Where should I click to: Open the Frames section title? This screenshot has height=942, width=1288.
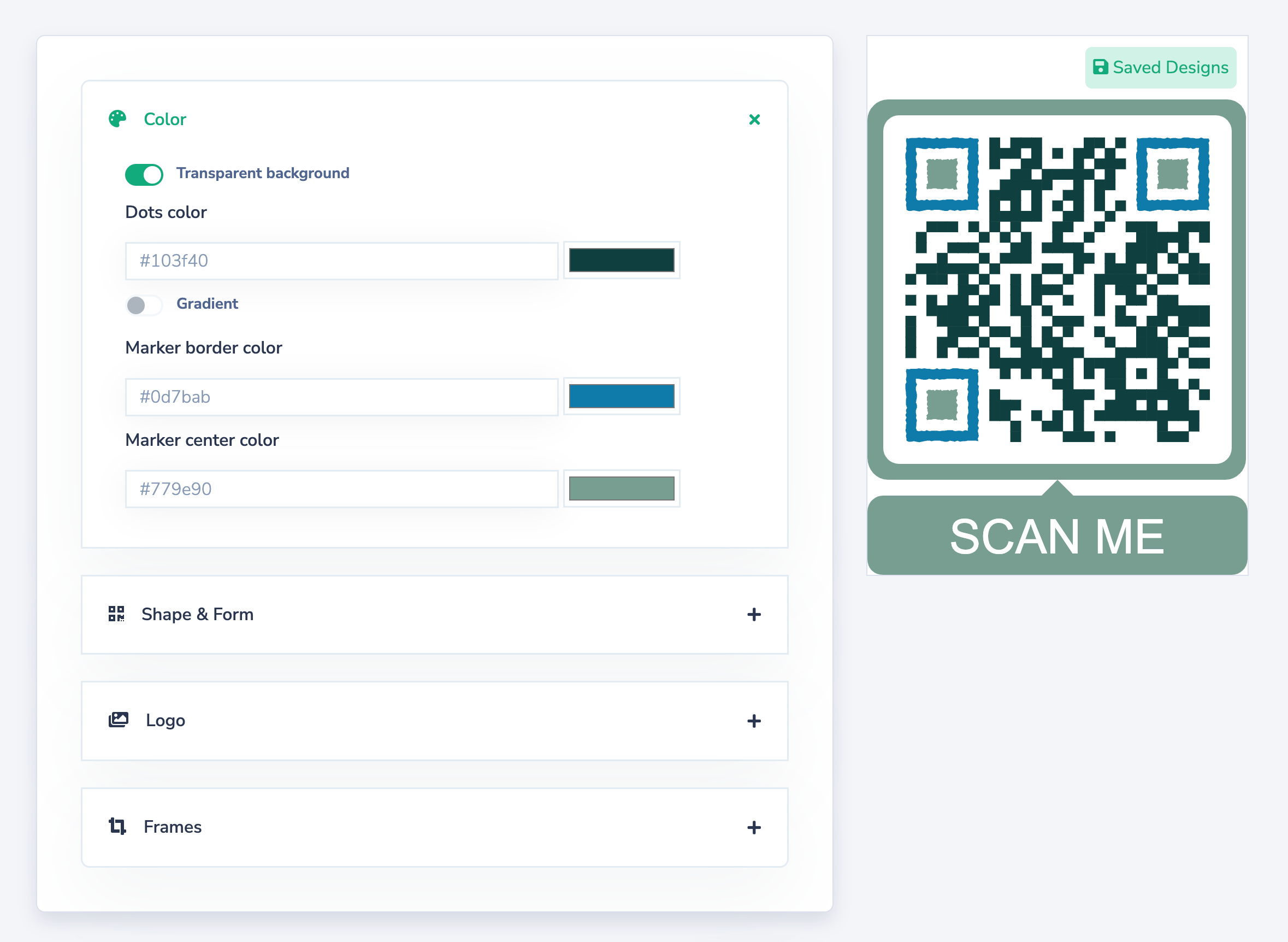173,827
